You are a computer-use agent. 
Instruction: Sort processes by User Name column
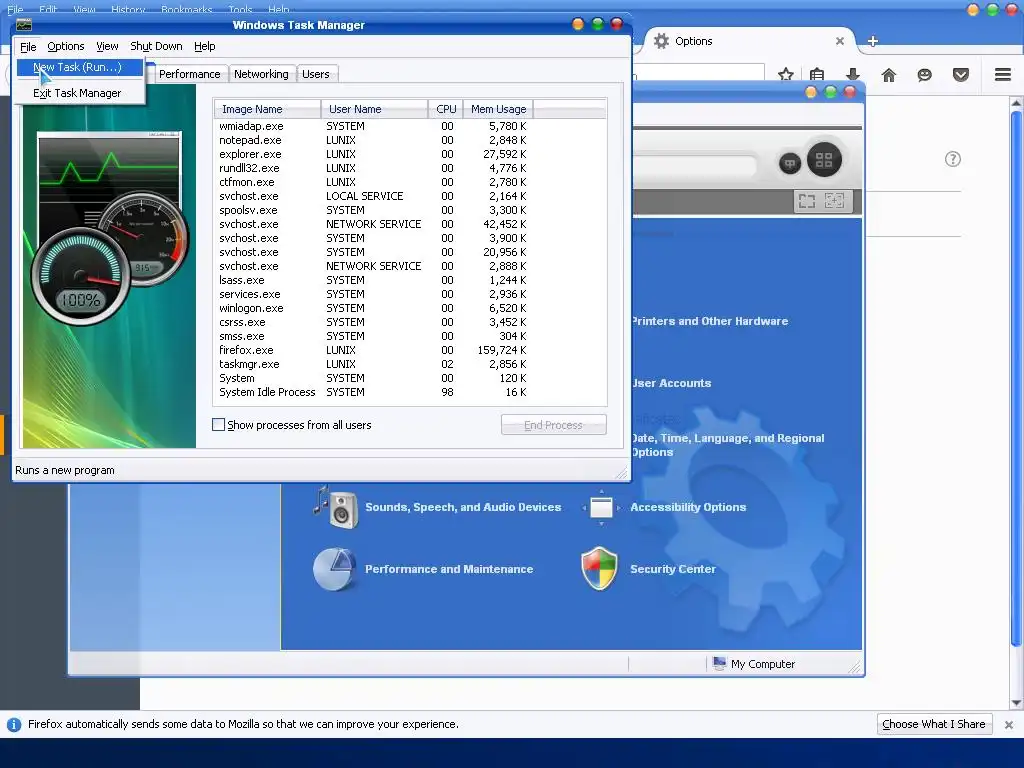click(x=374, y=109)
